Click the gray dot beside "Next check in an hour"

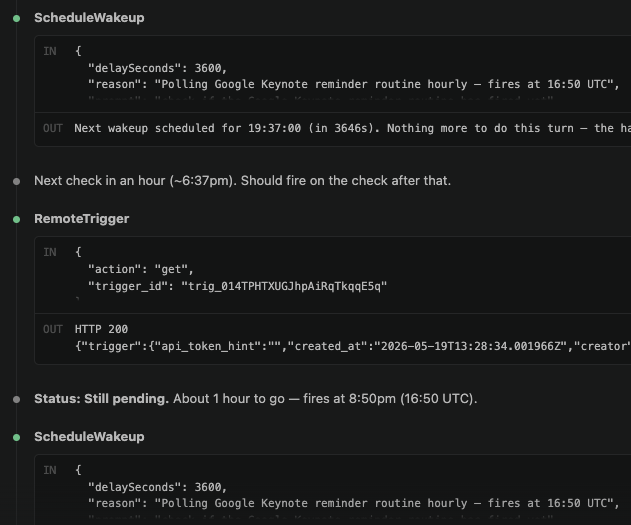(16, 181)
